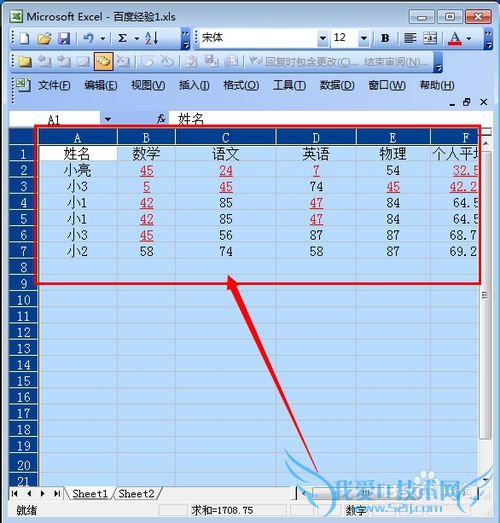Toggle the highlighted Show All Comments button
This screenshot has height=523, width=500.
coord(104,61)
